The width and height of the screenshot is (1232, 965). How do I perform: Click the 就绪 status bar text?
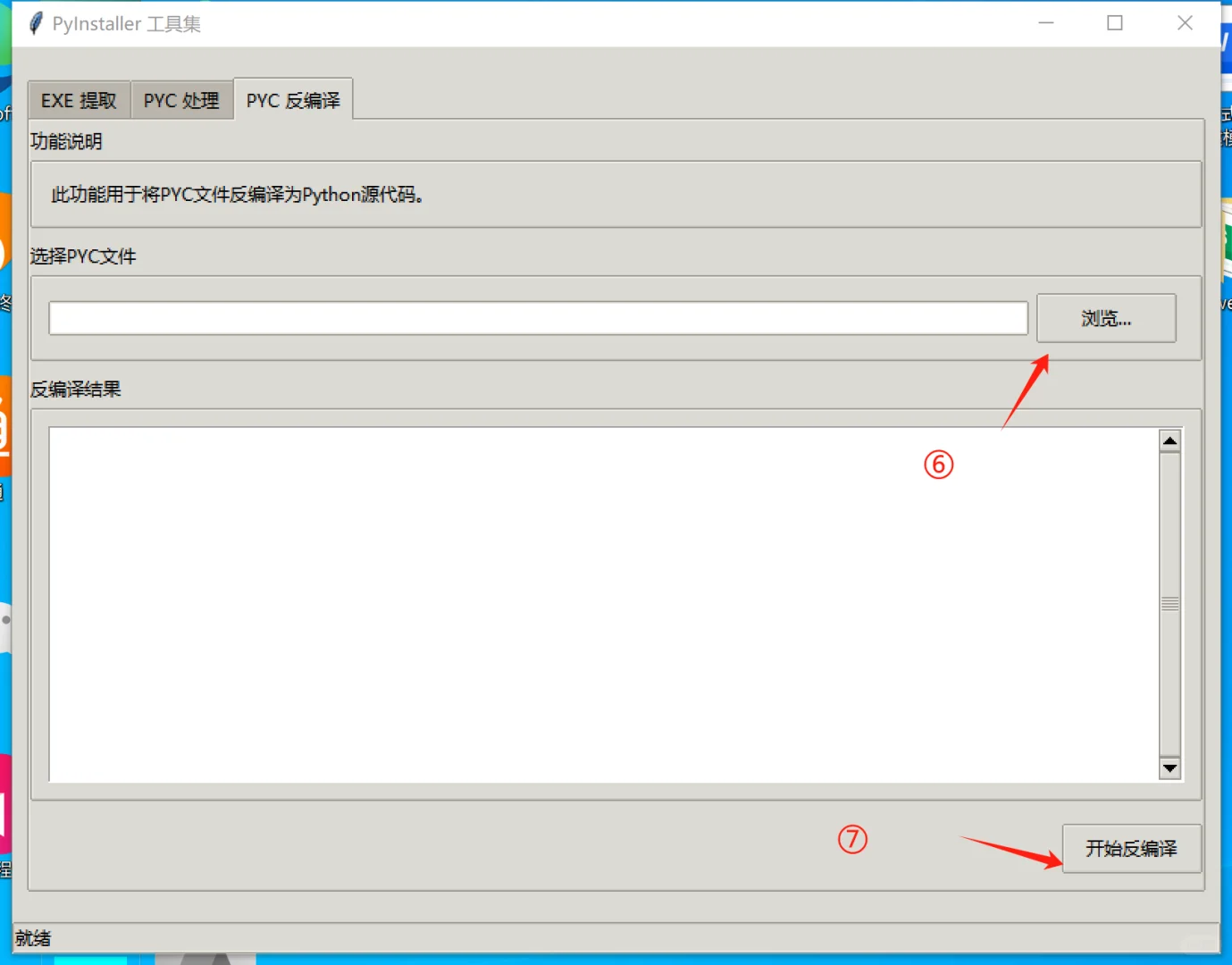click(x=32, y=936)
